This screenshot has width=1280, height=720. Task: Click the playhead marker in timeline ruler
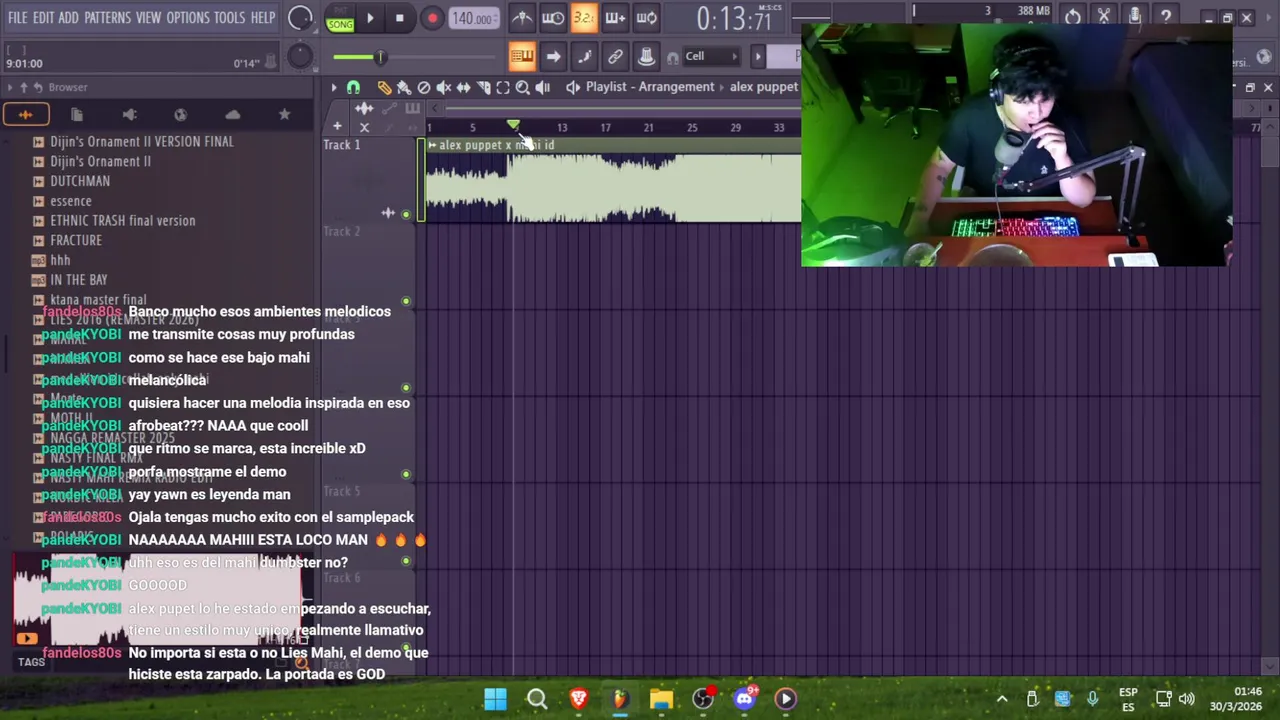point(513,126)
